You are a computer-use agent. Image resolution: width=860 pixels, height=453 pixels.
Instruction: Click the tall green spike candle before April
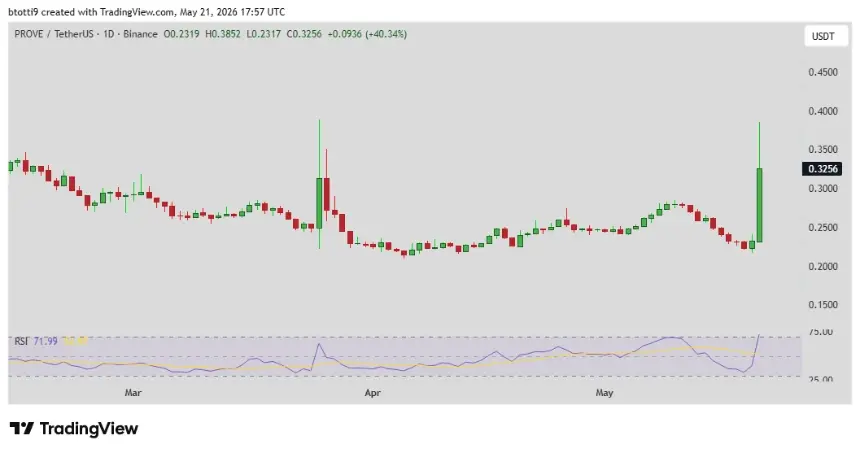point(319,203)
